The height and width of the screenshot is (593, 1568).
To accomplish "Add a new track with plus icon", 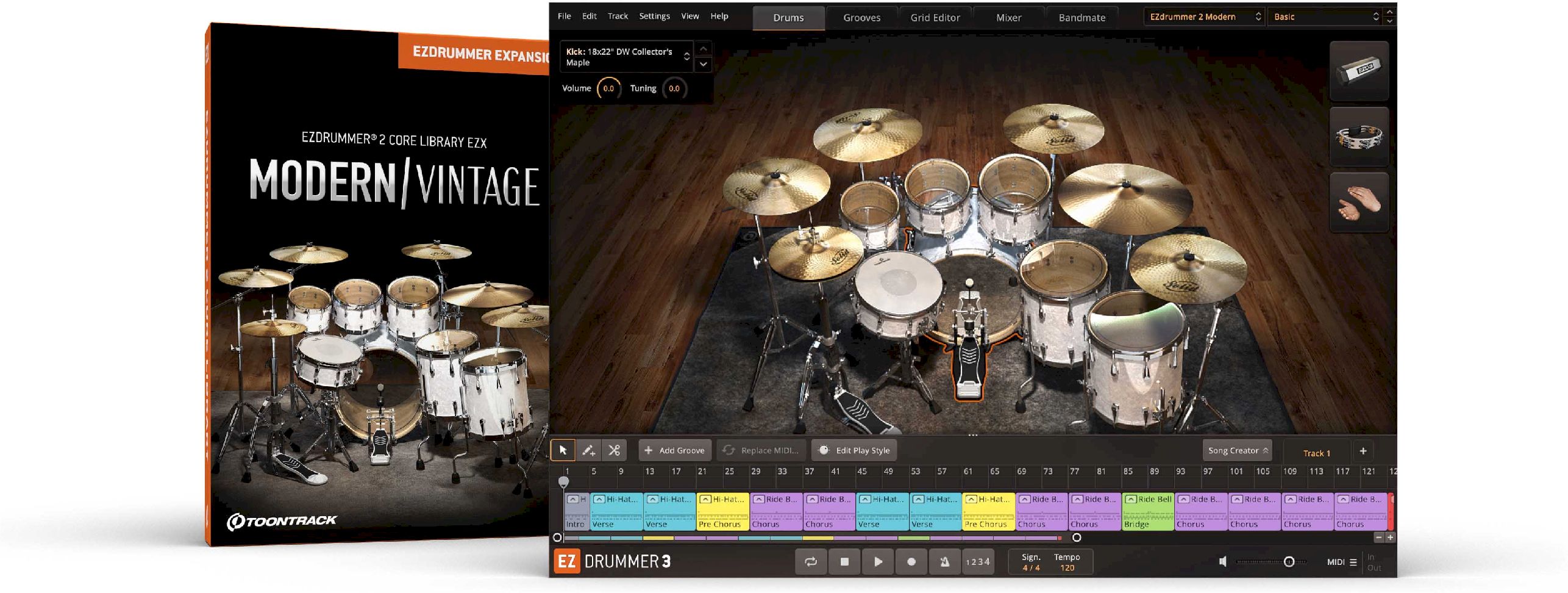I will click(x=1363, y=451).
